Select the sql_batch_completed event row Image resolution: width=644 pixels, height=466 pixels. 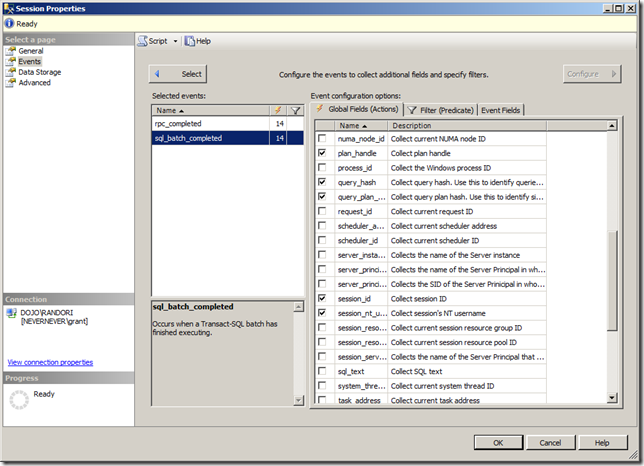[228, 138]
